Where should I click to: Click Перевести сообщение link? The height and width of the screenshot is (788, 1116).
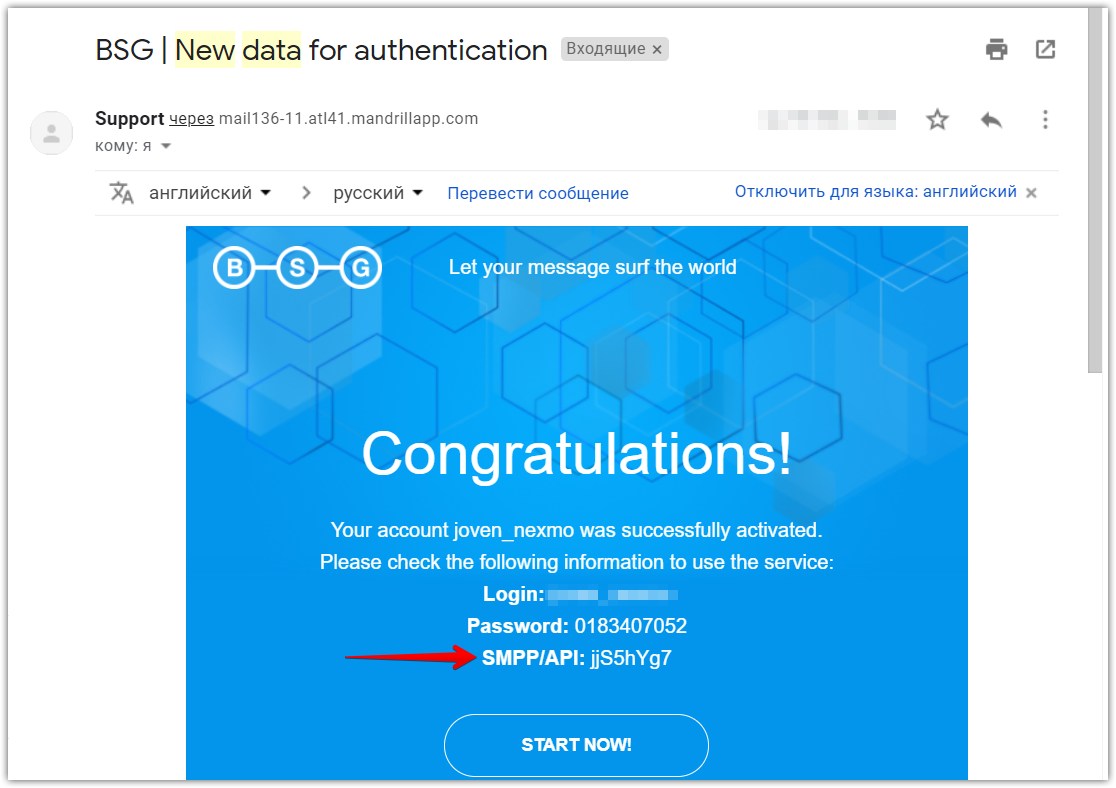click(537, 194)
